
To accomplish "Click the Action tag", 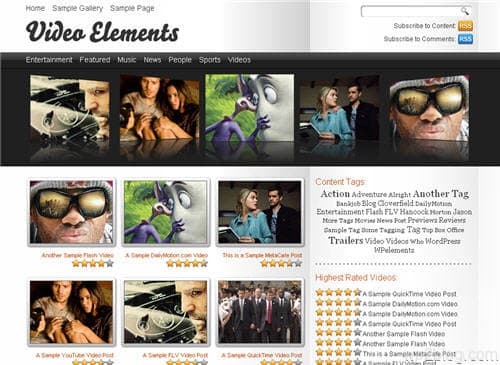I will coord(335,194).
